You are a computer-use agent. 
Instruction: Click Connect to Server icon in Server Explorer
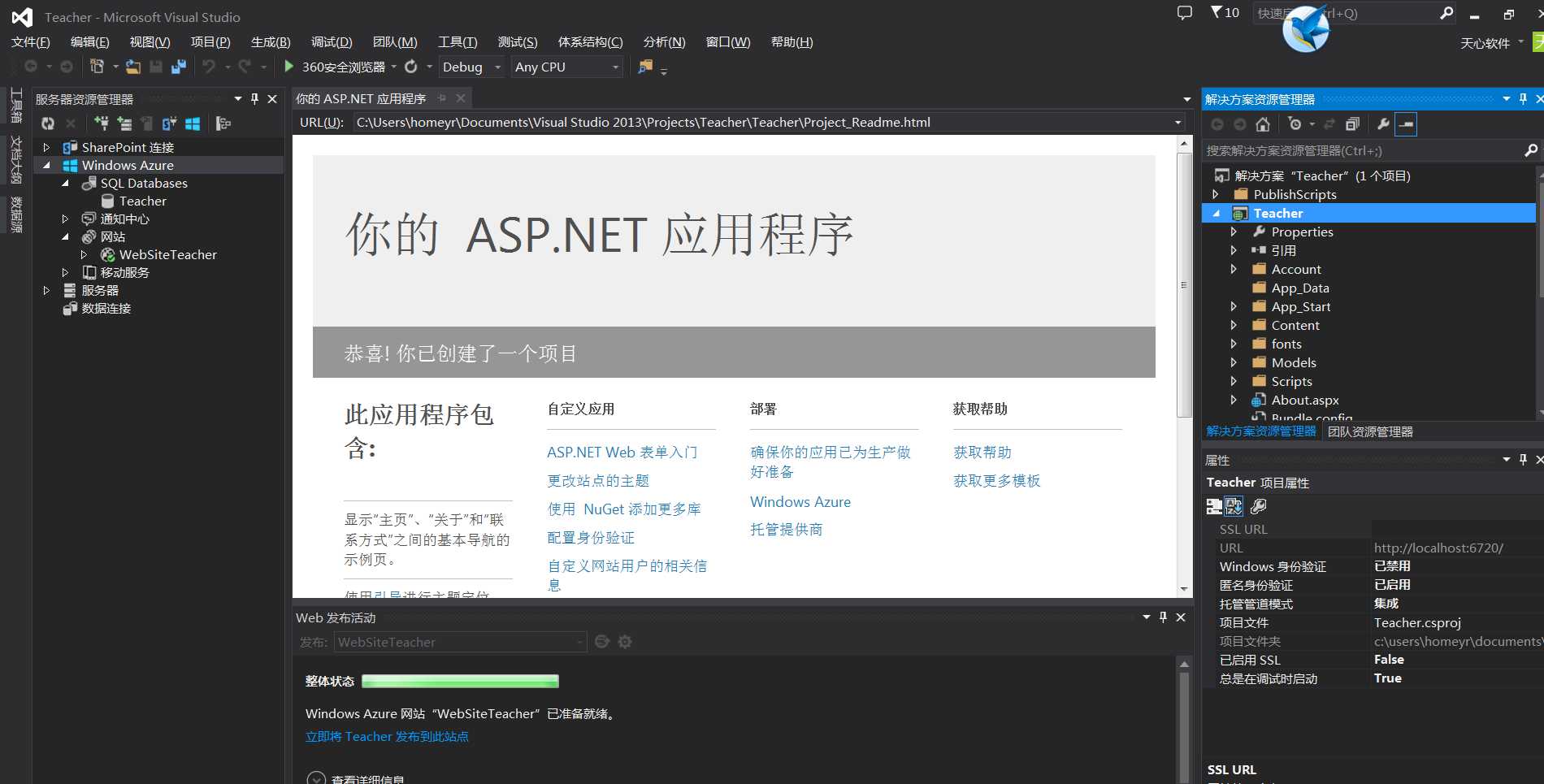[124, 123]
